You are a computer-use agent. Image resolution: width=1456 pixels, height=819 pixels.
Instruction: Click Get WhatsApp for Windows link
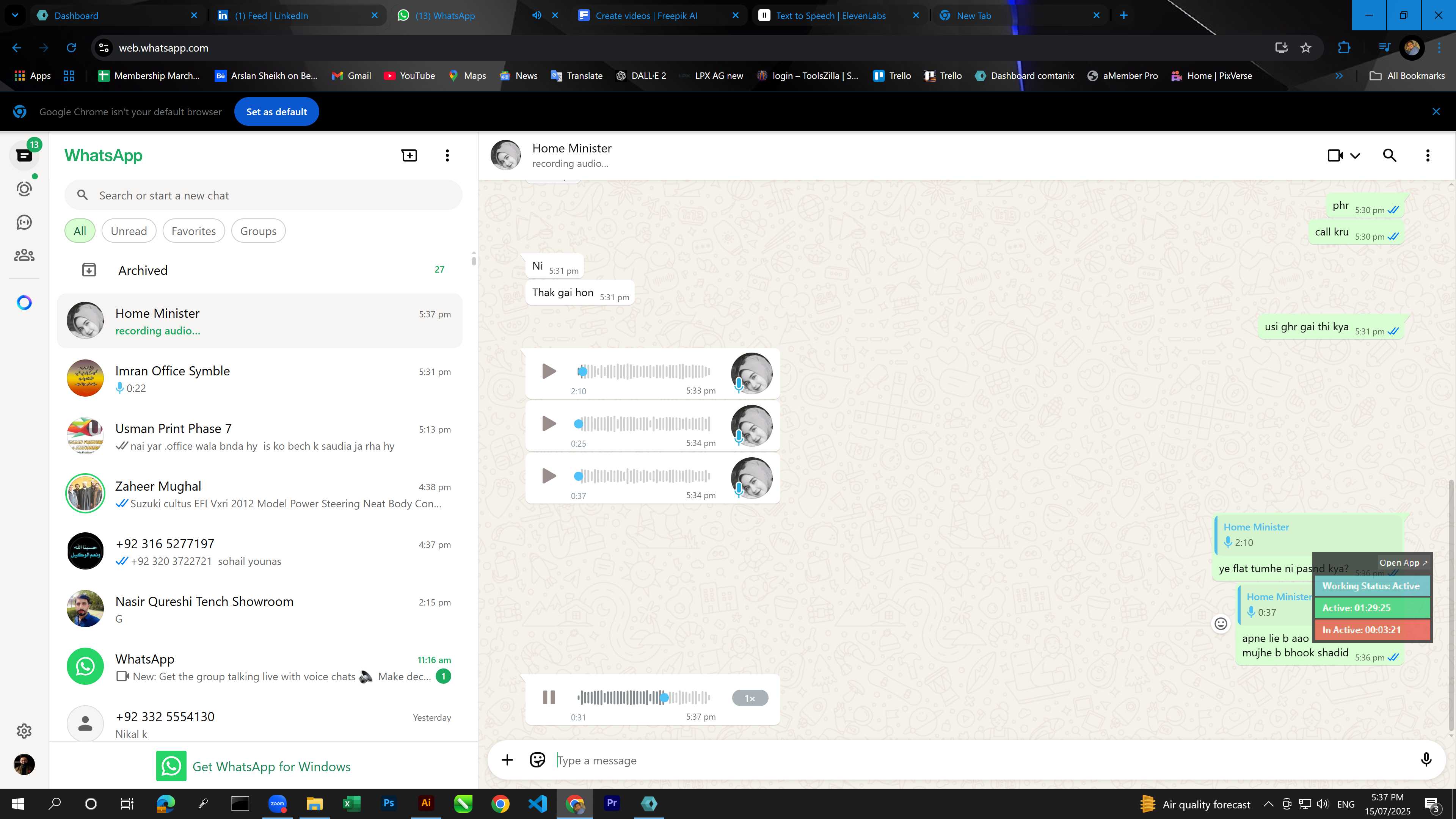254,766
